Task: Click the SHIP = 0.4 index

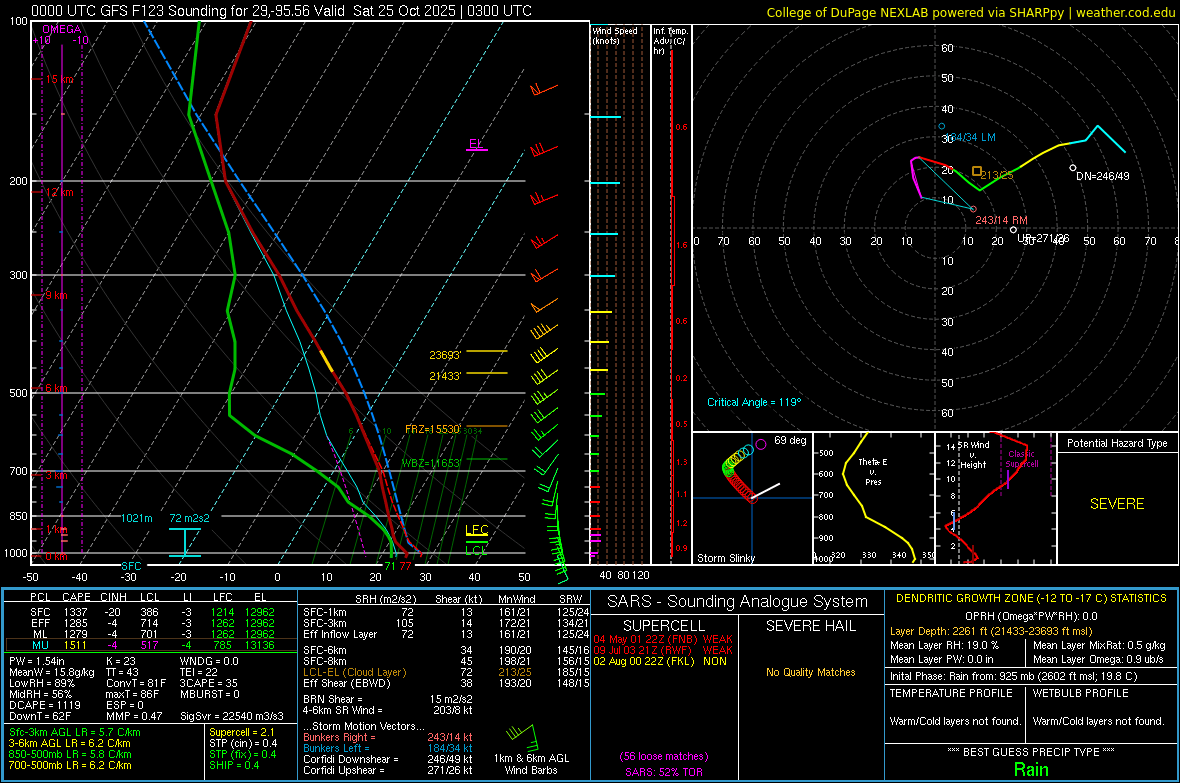Action: click(234, 766)
